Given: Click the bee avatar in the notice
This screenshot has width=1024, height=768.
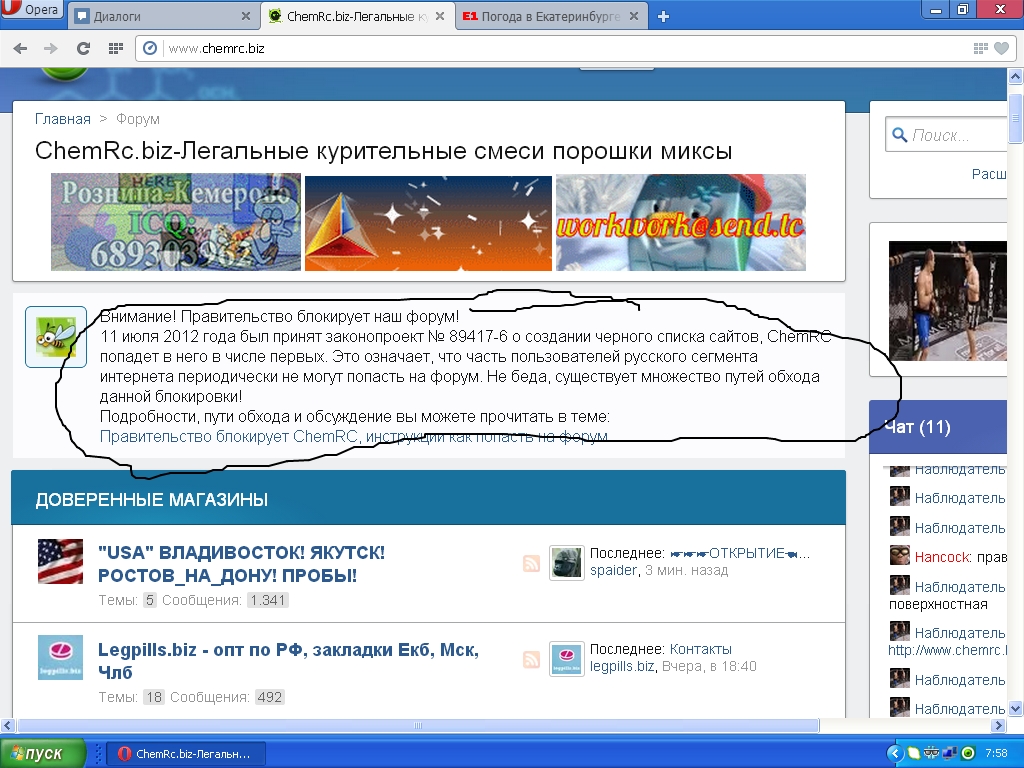Looking at the screenshot, I should point(56,337).
